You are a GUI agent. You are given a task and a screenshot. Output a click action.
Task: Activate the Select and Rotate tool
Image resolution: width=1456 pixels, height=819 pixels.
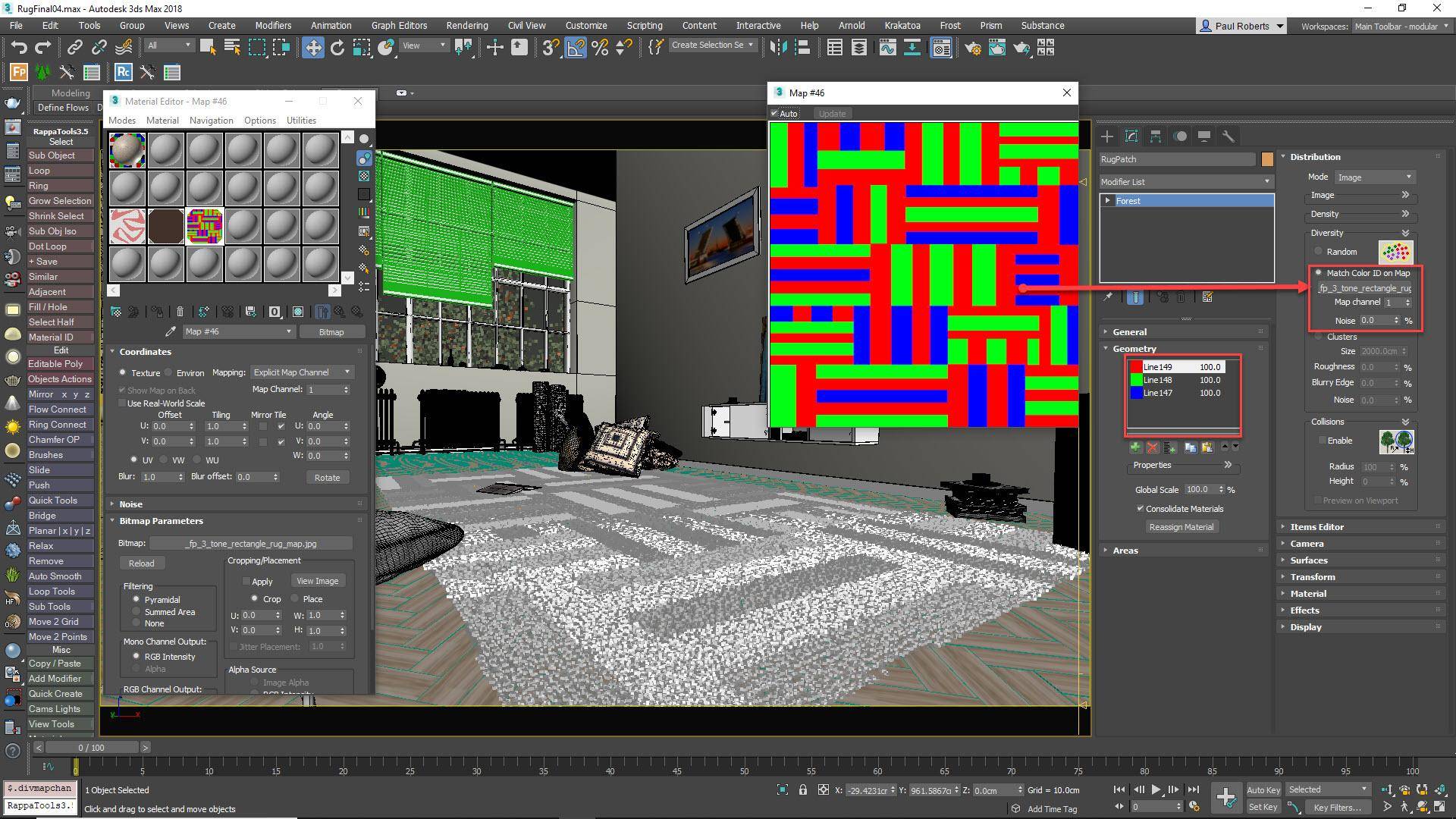click(337, 47)
